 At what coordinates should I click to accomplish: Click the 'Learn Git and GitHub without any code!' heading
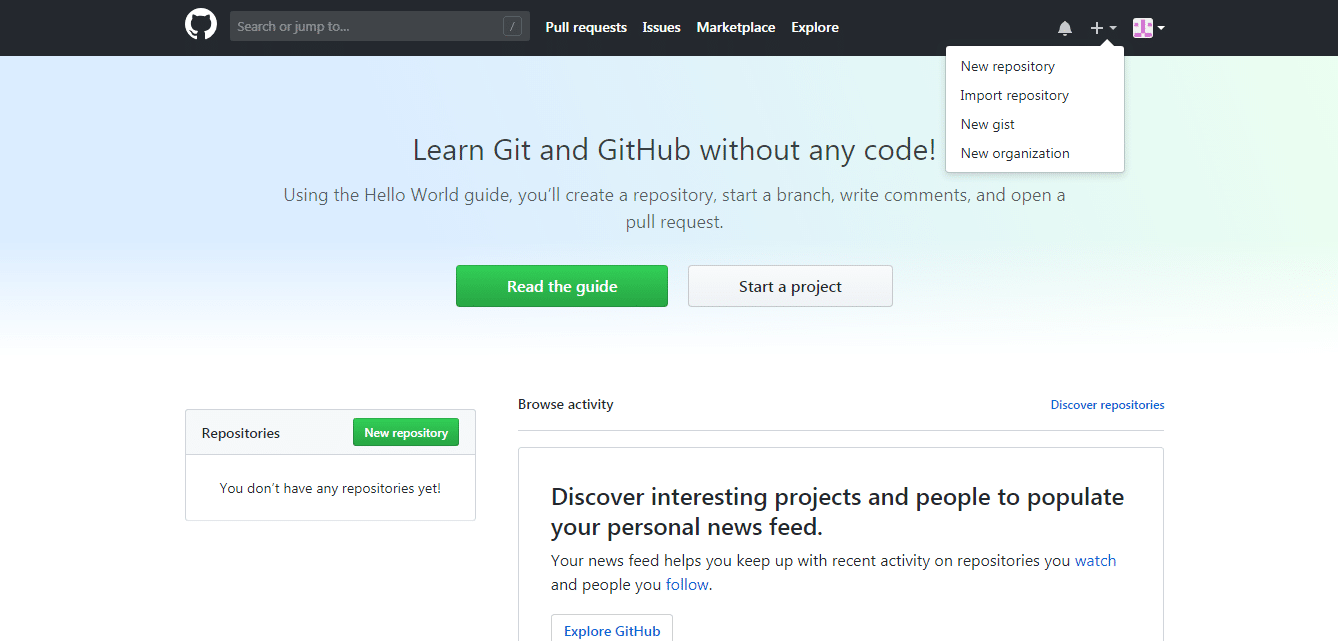pyautogui.click(x=675, y=151)
